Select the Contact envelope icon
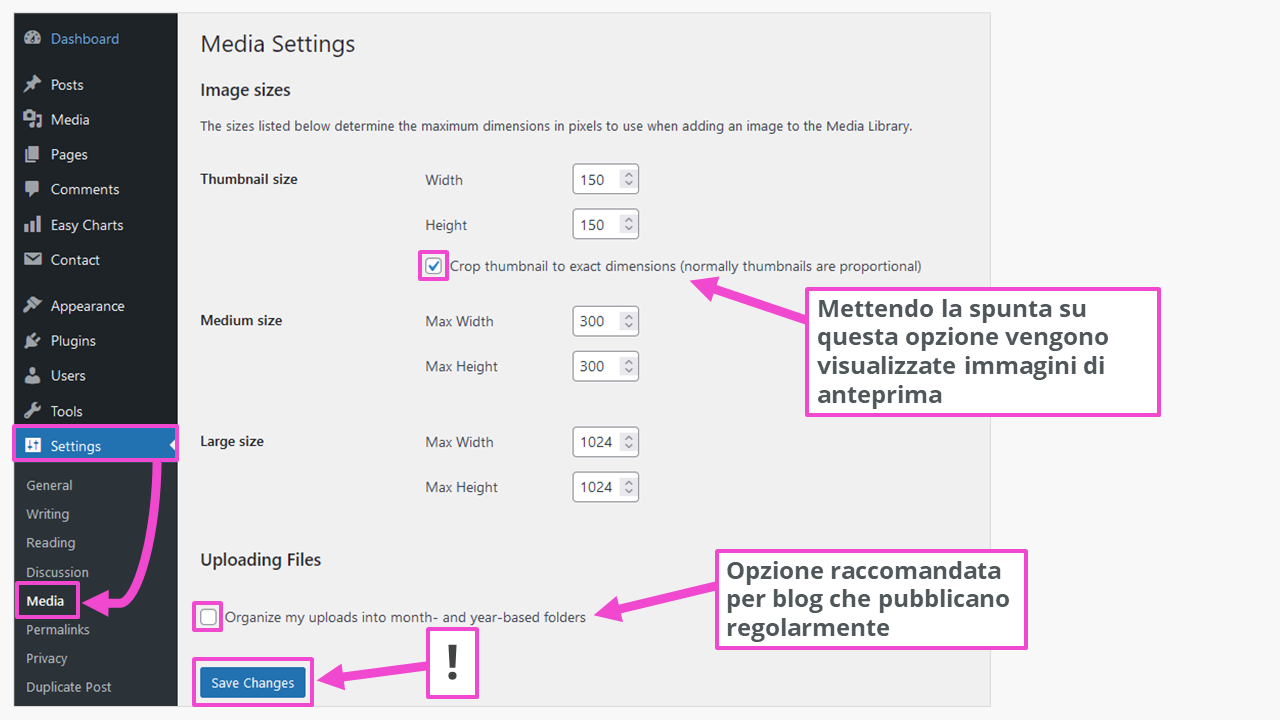1280x720 pixels. [32, 259]
